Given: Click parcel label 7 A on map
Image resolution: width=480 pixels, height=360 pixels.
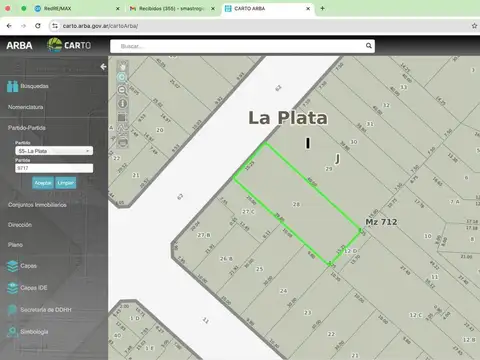Looking at the screenshot, I should click(x=455, y=202).
